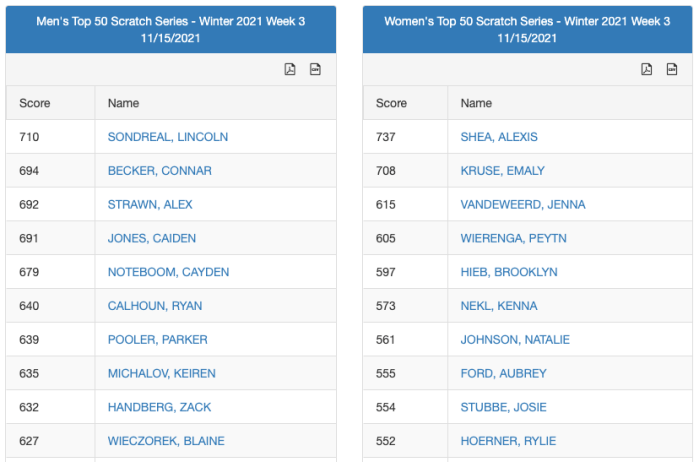The height and width of the screenshot is (462, 699).
Task: Open HOERNER, RYLIE link
Action: point(508,441)
